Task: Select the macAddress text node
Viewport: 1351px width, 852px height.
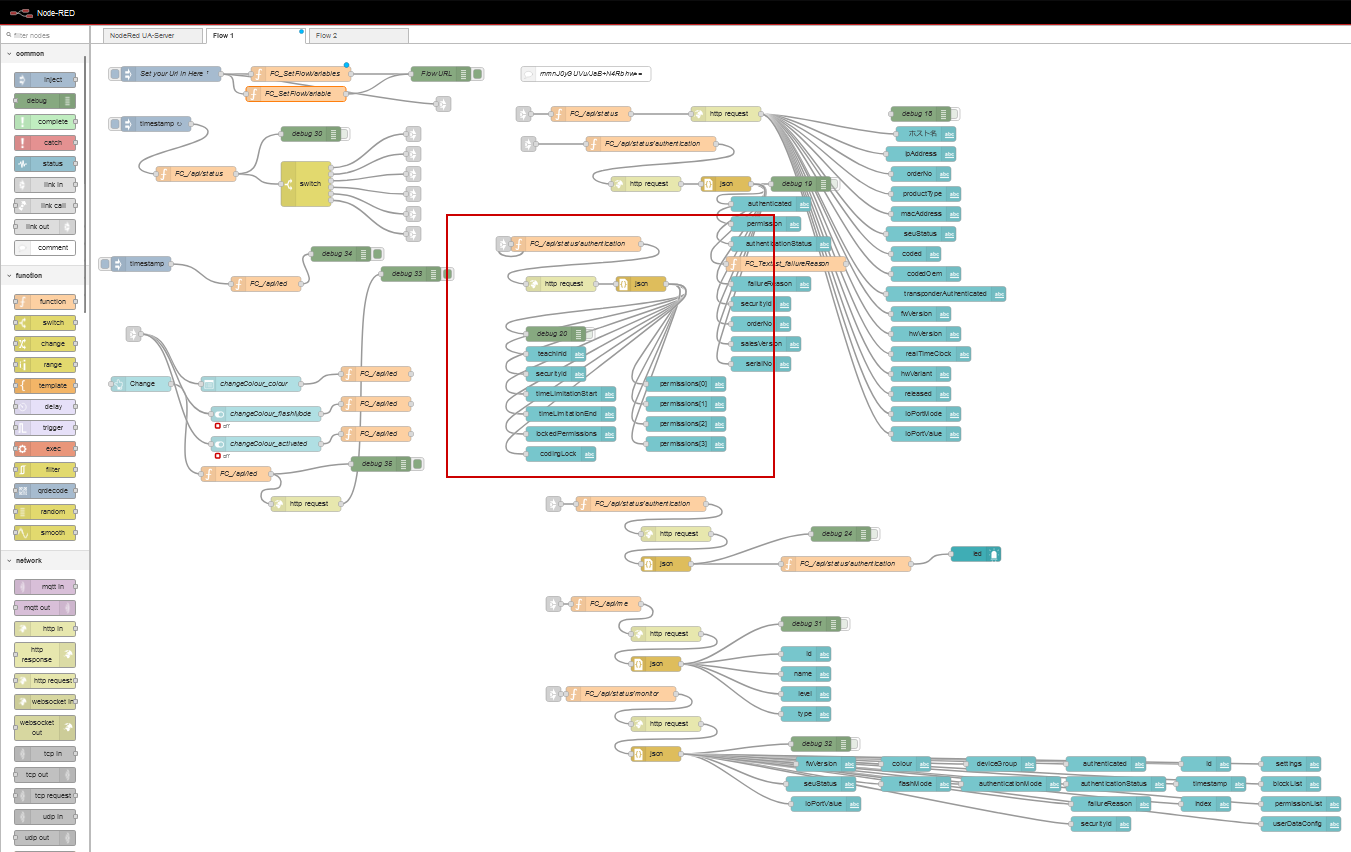Action: click(x=924, y=214)
